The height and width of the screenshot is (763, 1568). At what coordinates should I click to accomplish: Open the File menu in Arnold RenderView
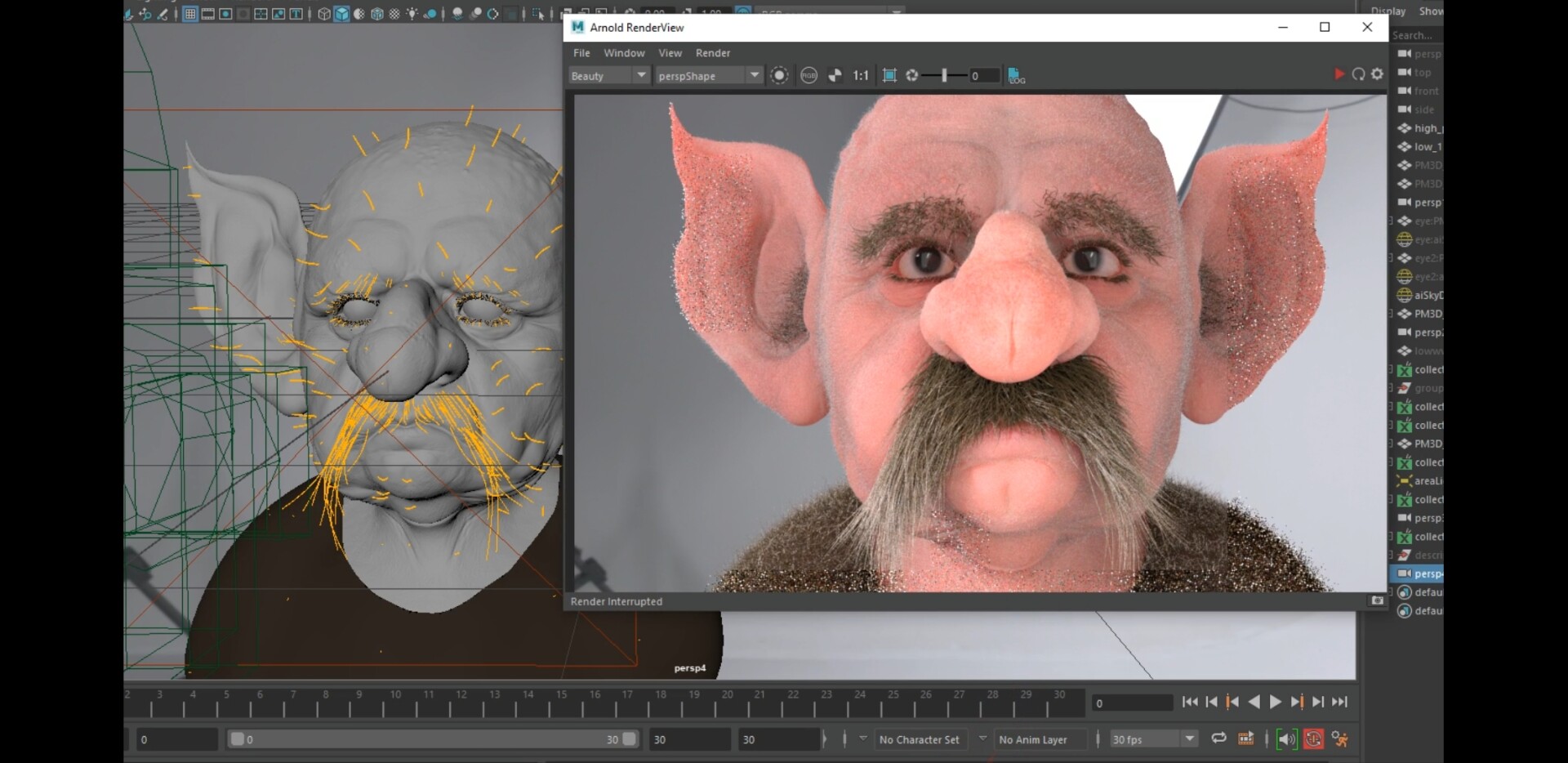581,53
